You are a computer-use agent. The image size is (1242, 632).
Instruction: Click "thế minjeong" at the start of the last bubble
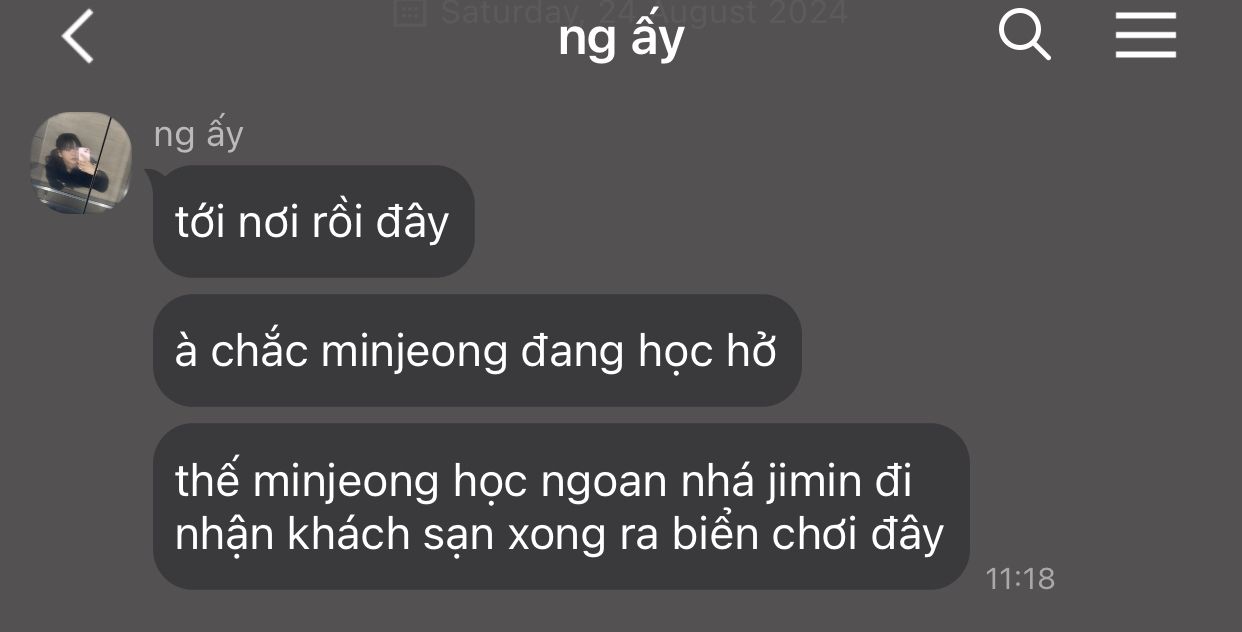[x=307, y=483]
